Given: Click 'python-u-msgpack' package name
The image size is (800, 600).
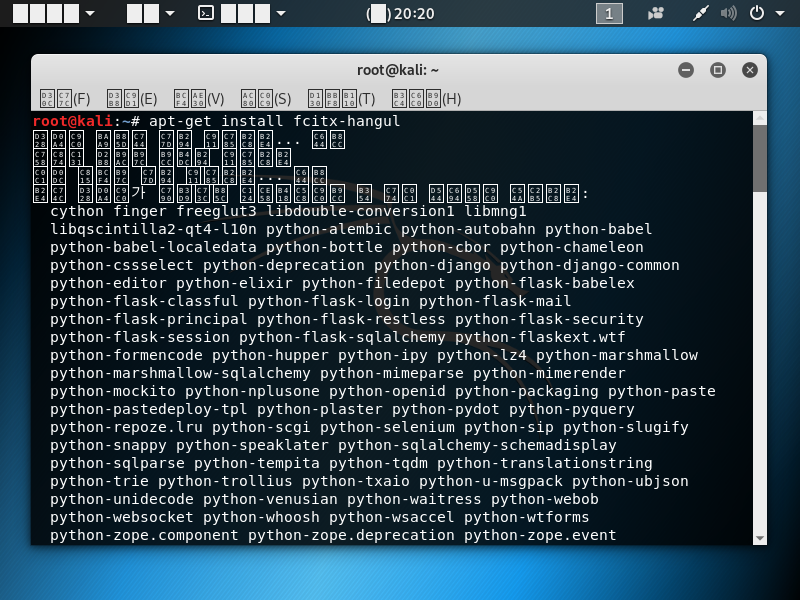Looking at the screenshot, I should tap(491, 481).
